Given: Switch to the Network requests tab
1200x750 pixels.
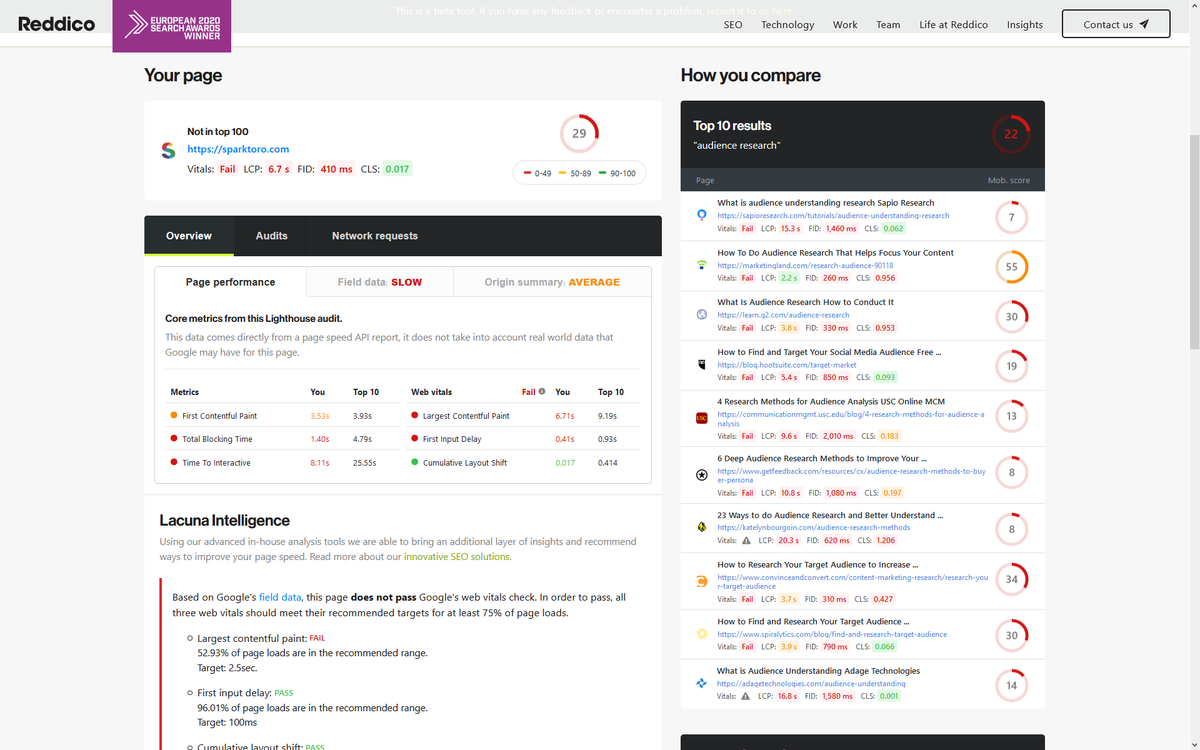Looking at the screenshot, I should 375,236.
